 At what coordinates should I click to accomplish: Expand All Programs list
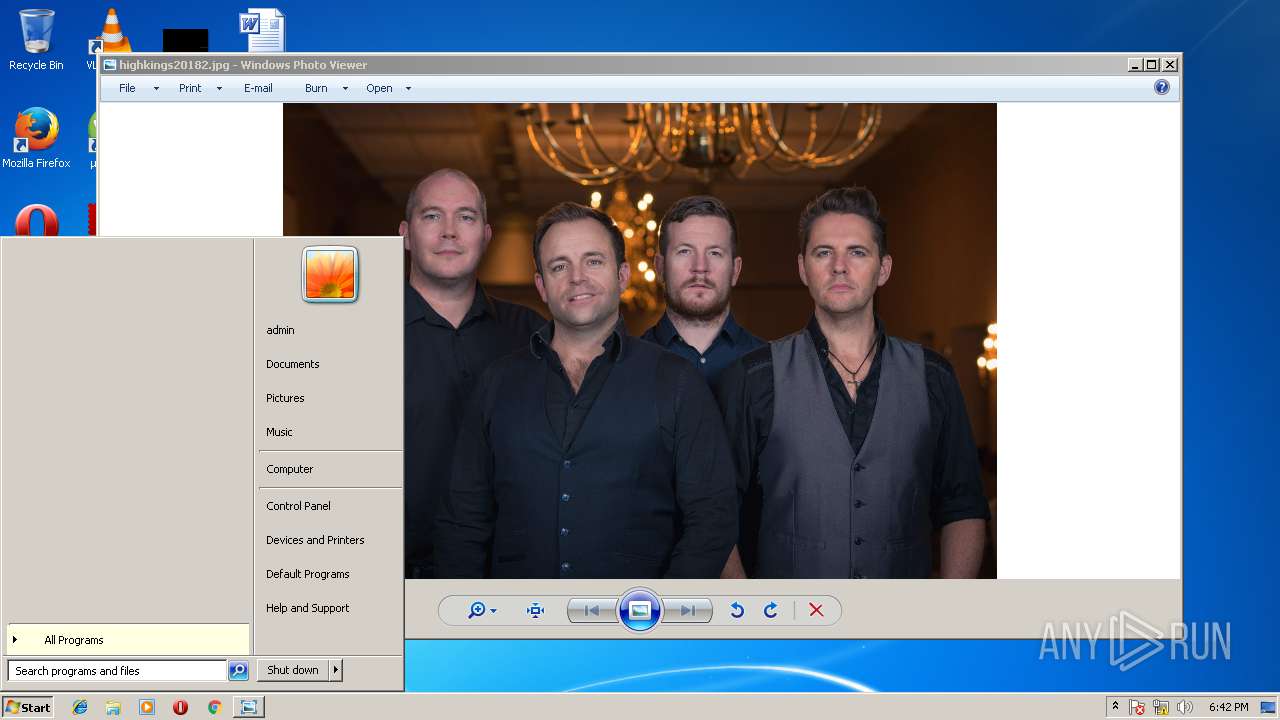(128, 640)
